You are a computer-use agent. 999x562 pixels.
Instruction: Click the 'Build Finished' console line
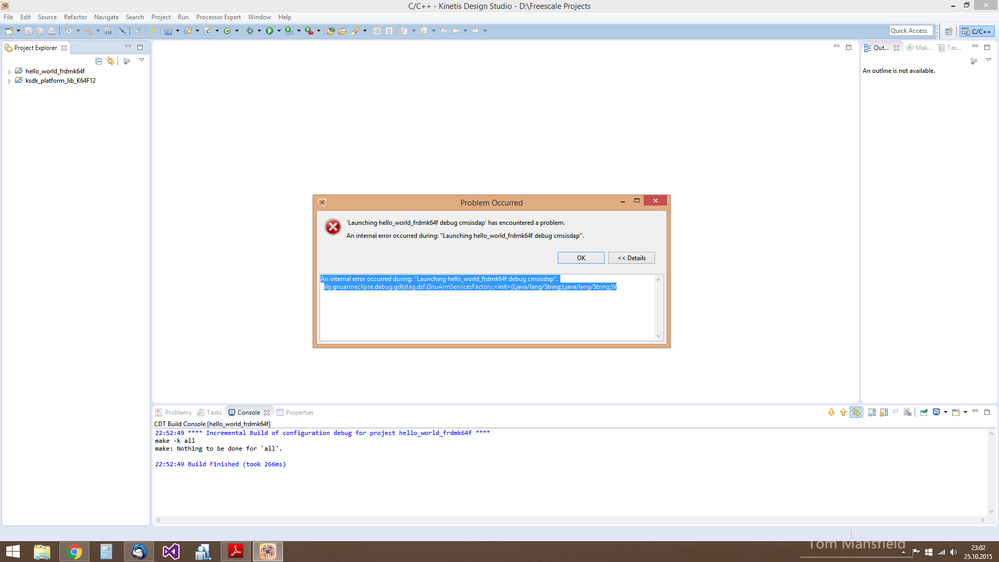pos(220,465)
